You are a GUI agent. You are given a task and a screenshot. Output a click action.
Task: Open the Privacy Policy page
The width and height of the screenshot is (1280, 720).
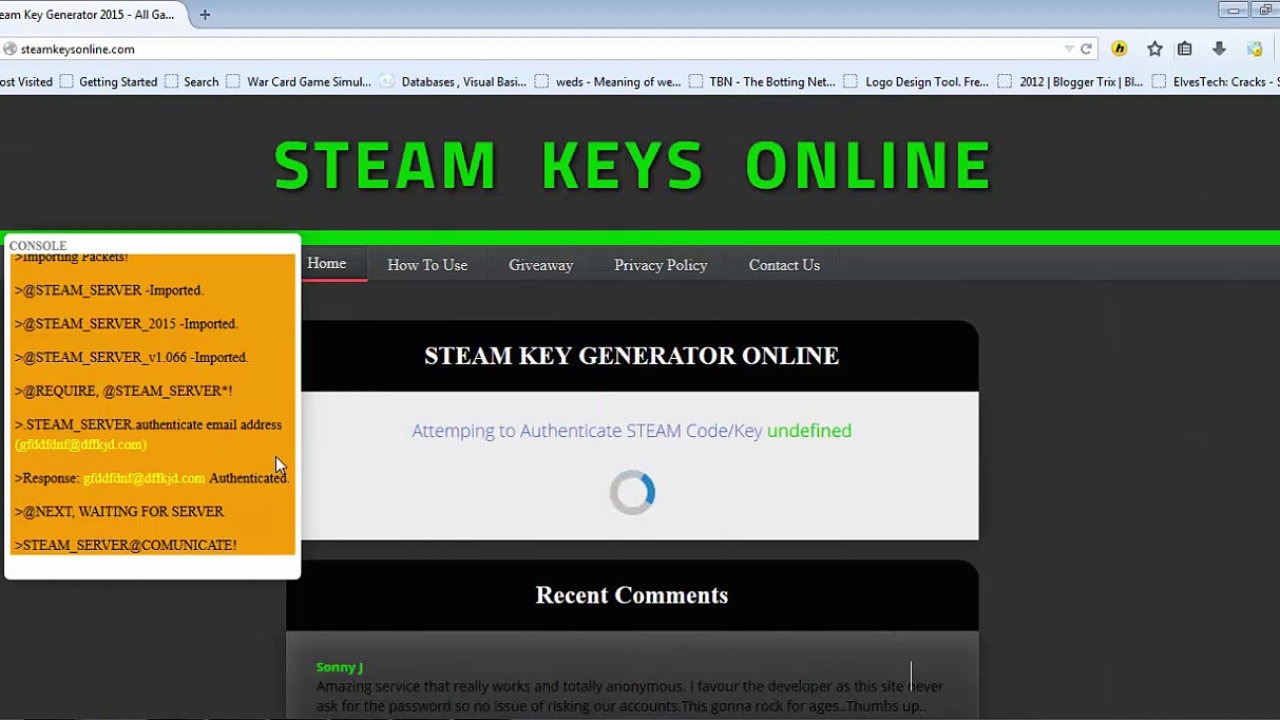661,265
